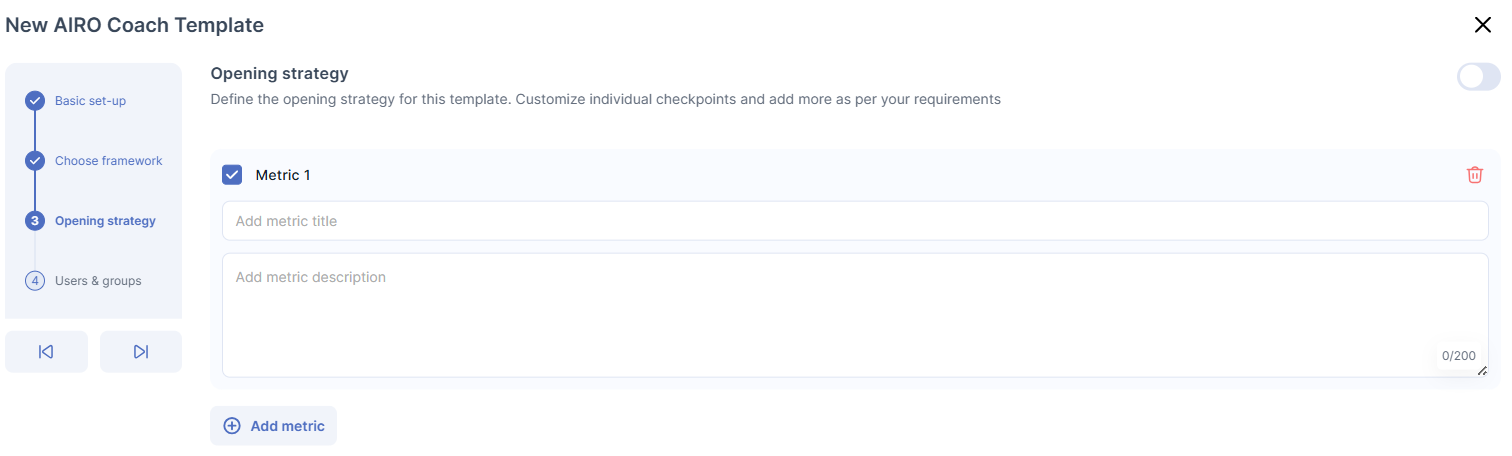Go to next step with forward arrow
Screen dimensions: 1512x456
tap(141, 352)
